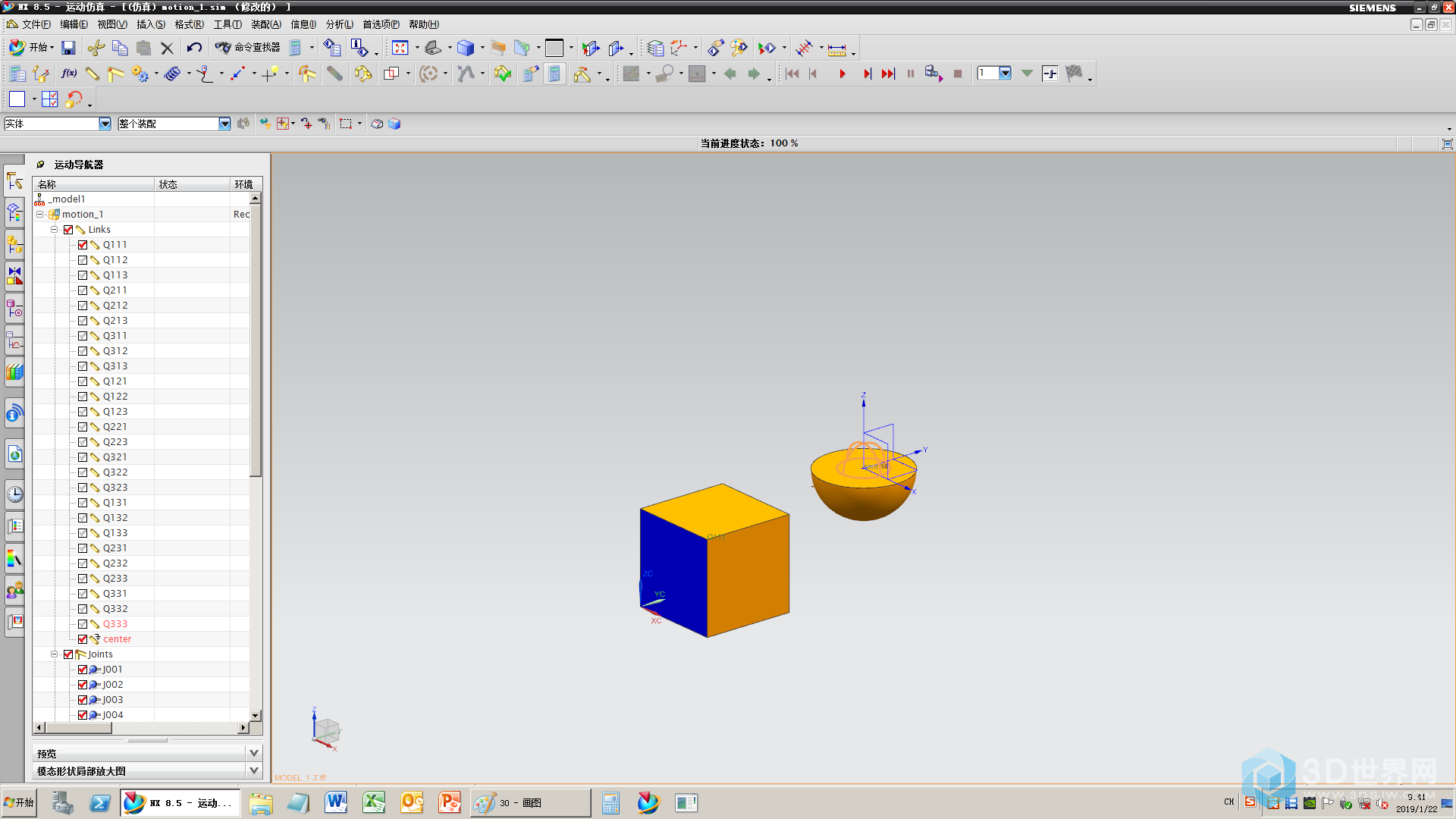Select the Link tool icon
Viewport: 1456px width, 819px height.
coord(93,74)
